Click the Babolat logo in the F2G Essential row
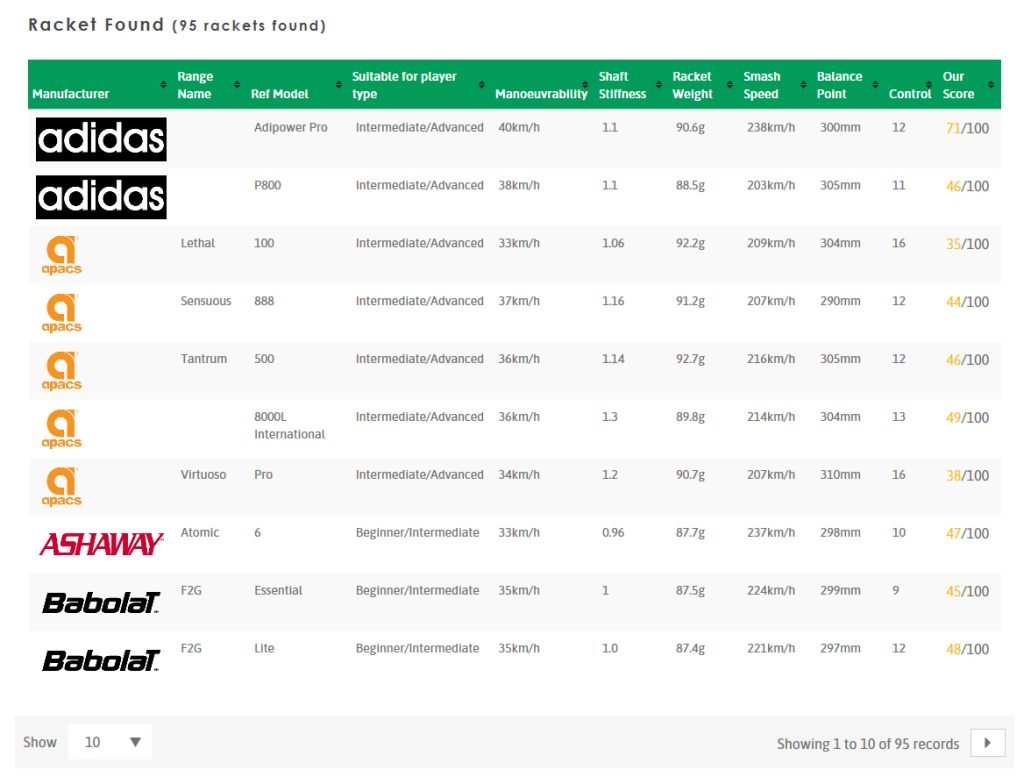 pyautogui.click(x=101, y=603)
